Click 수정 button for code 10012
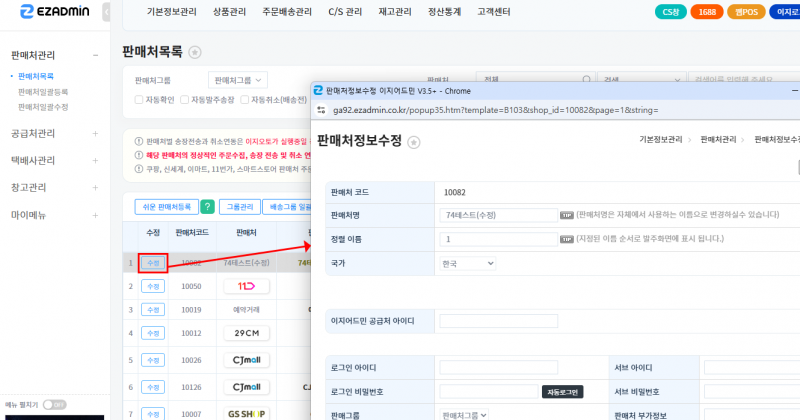Image resolution: width=800 pixels, height=420 pixels. [153, 333]
